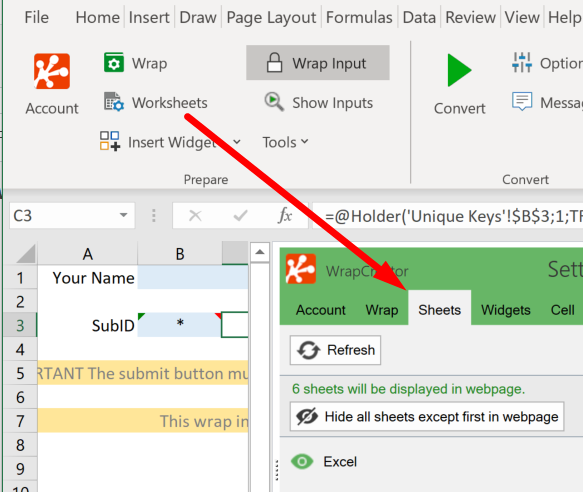Open Messages speech bubble icon
This screenshot has height=492, width=583.
[x=522, y=101]
